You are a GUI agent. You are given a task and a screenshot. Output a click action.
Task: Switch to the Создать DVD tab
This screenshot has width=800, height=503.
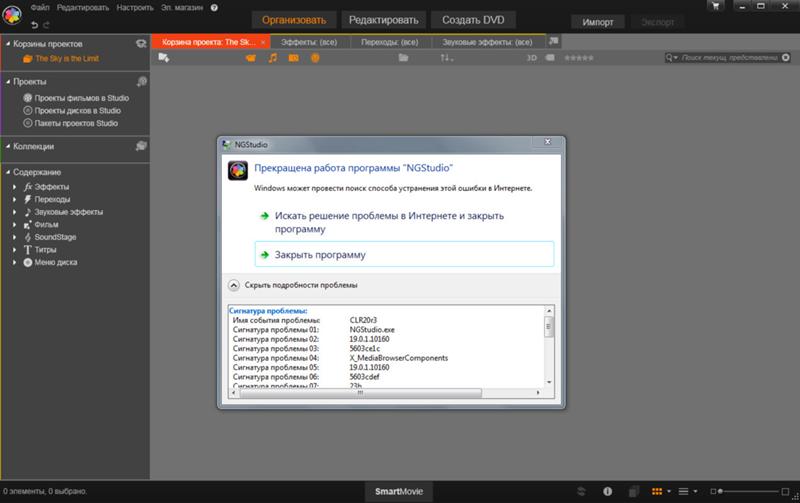(473, 20)
